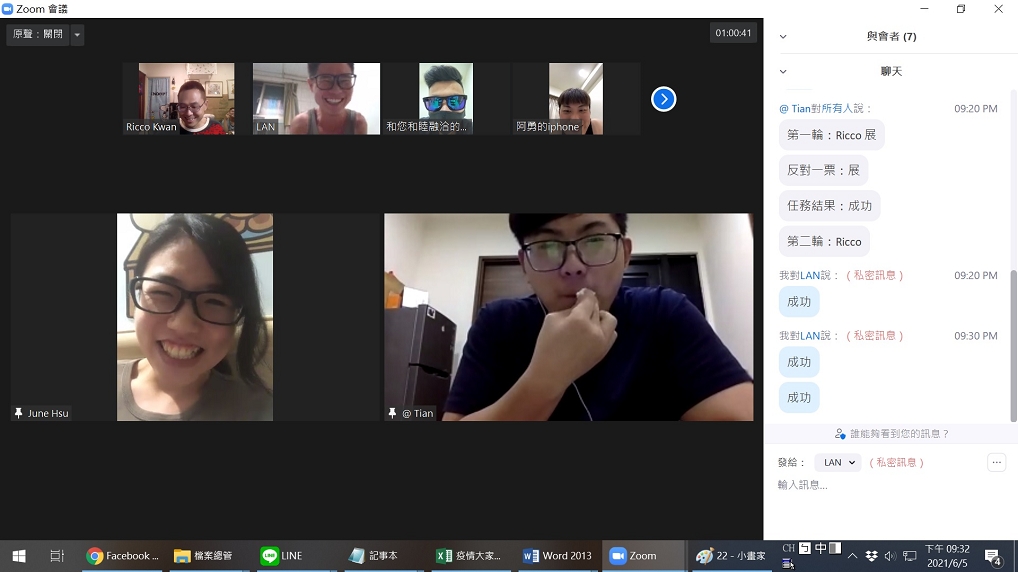Click chat message 第一輪：Ricco 展
Viewport: 1018px width, 572px height.
pyautogui.click(x=832, y=135)
